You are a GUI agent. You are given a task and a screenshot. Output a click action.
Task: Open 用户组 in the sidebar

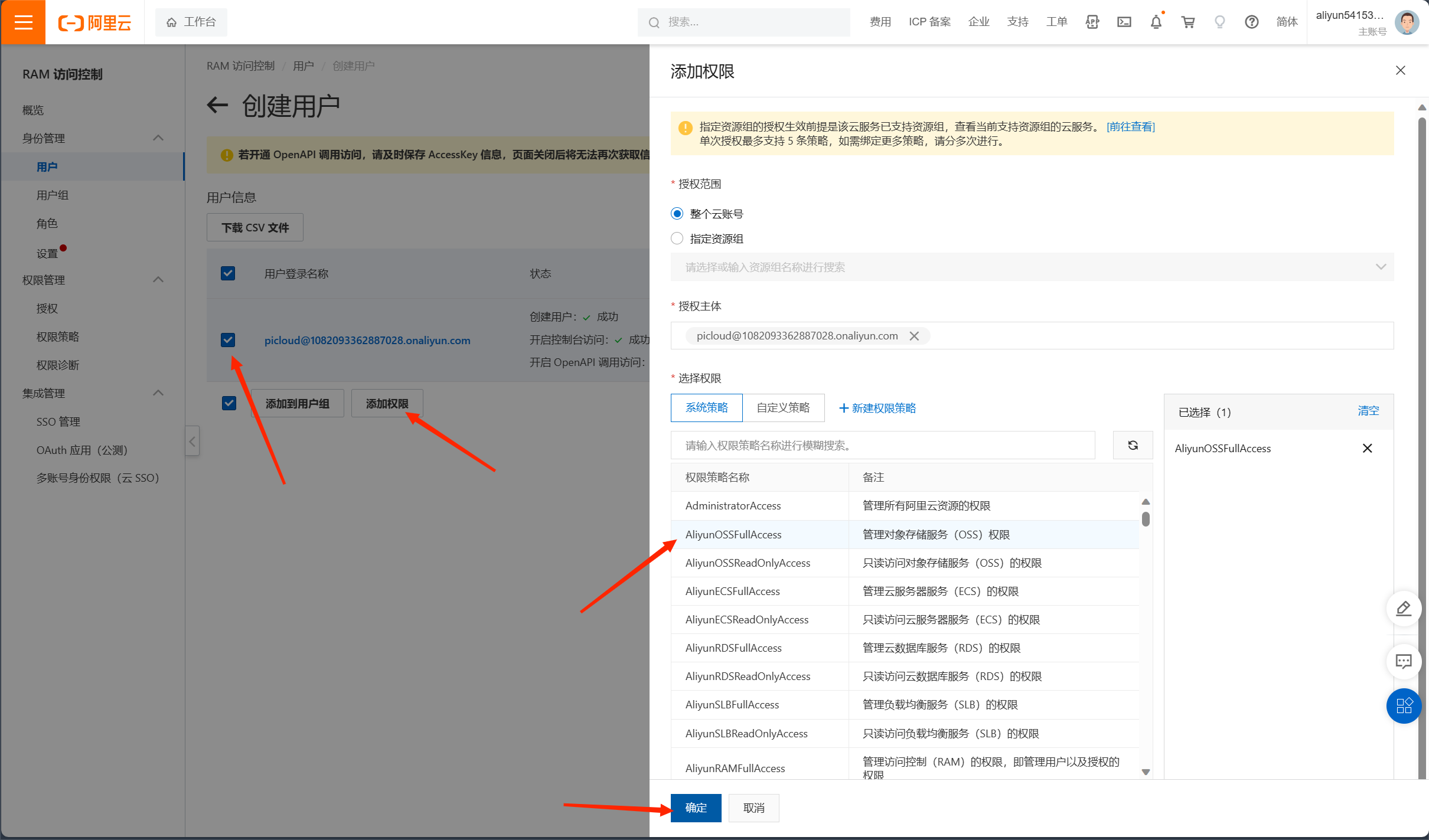pyautogui.click(x=53, y=195)
